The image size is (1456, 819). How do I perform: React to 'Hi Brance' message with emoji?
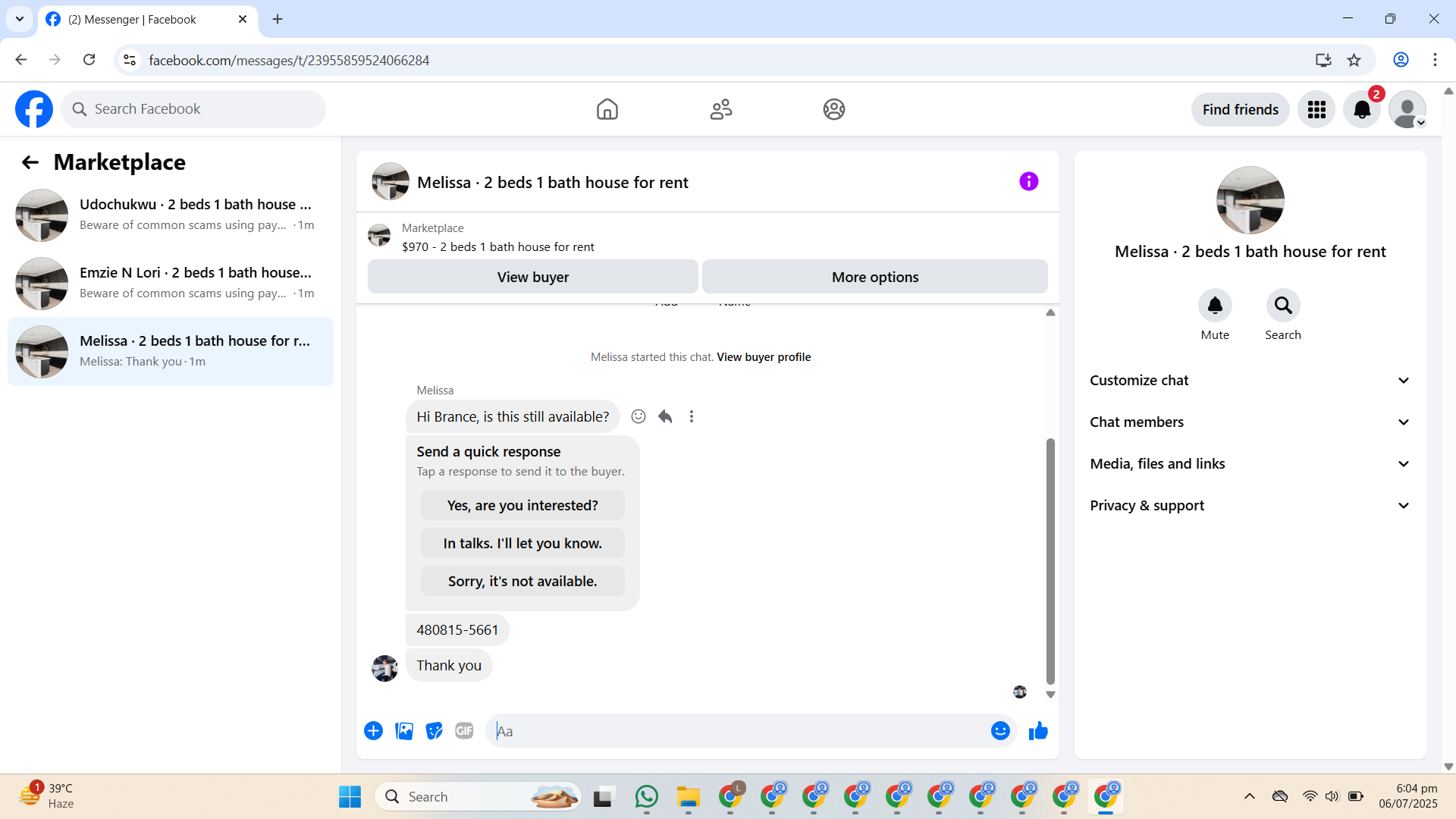639,416
